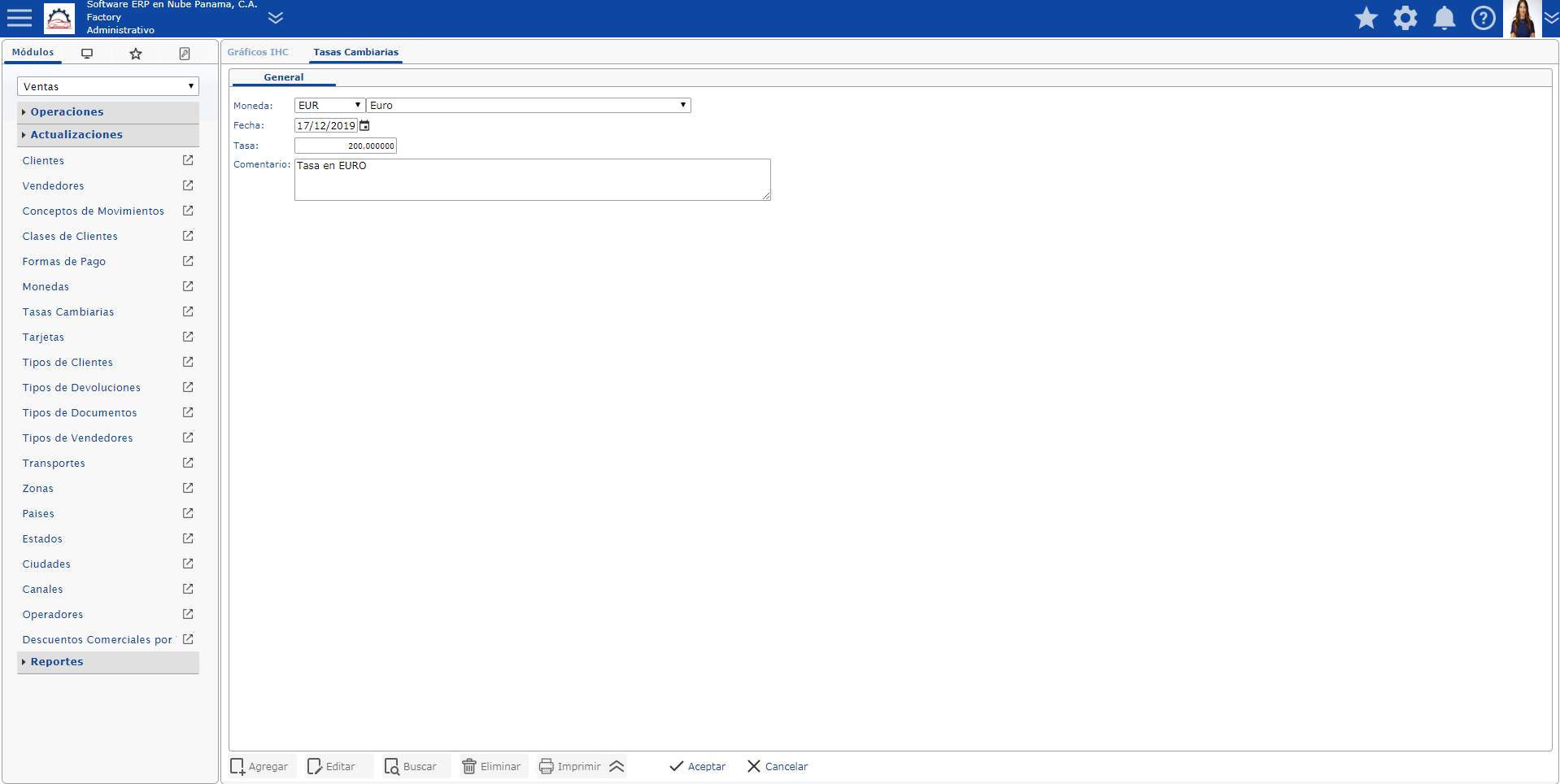This screenshot has width=1560, height=784.
Task: Switch to Módulos sidebar tab
Action: (x=33, y=52)
